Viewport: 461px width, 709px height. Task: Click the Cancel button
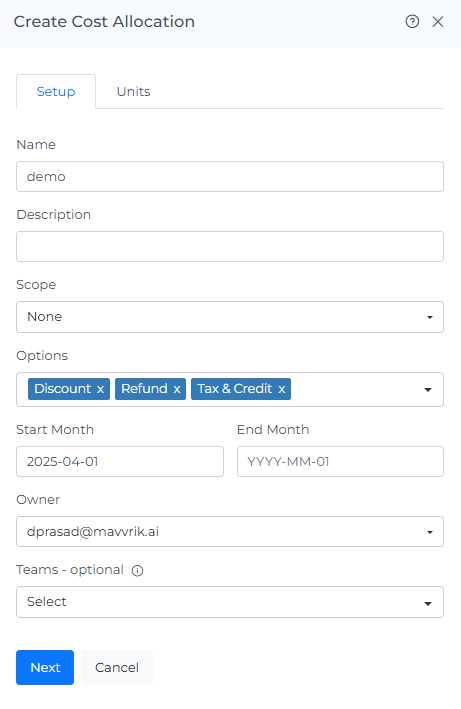(117, 667)
